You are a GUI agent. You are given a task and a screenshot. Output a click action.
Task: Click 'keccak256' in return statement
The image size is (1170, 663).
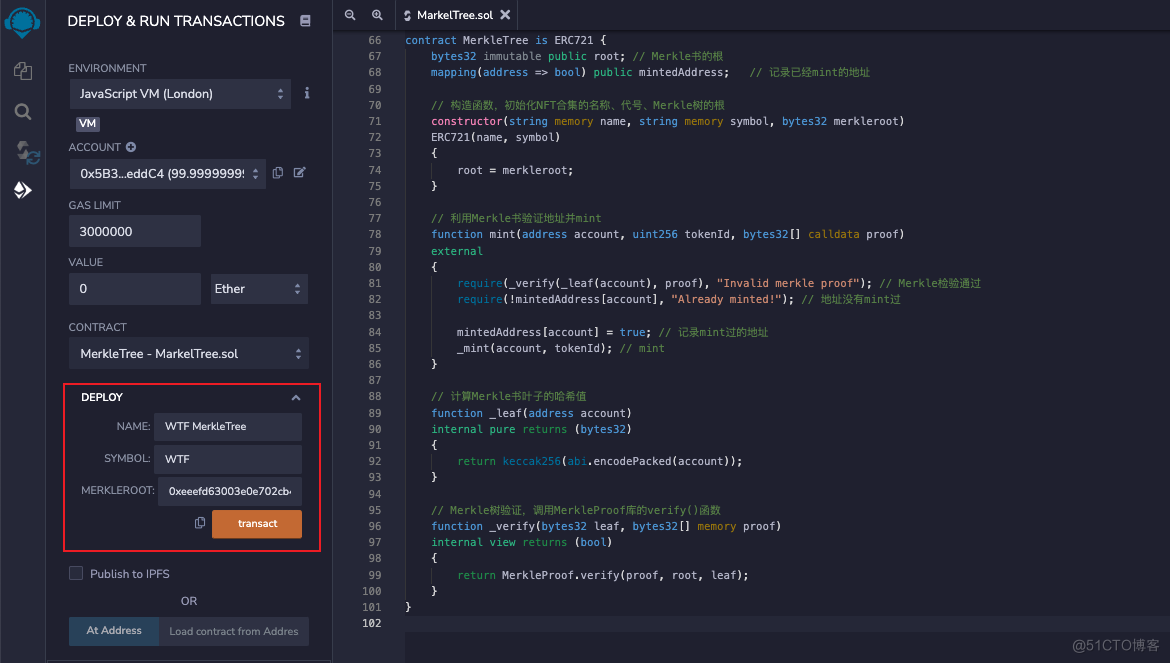[x=531, y=461]
